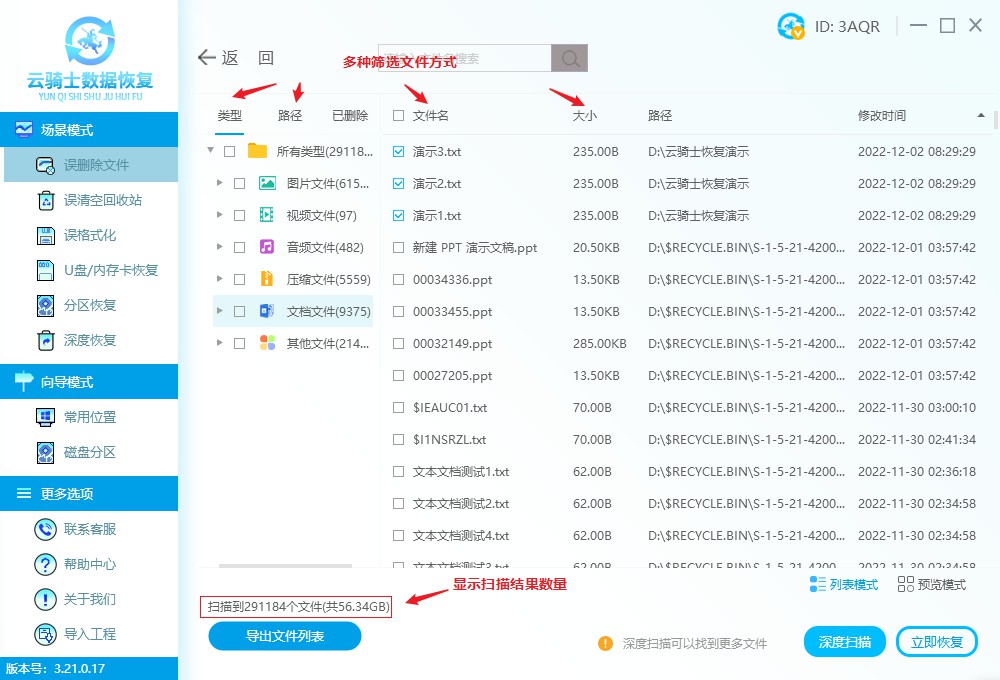Image resolution: width=1000 pixels, height=680 pixels.
Task: Open 联系客服 customer service
Action: 45,529
